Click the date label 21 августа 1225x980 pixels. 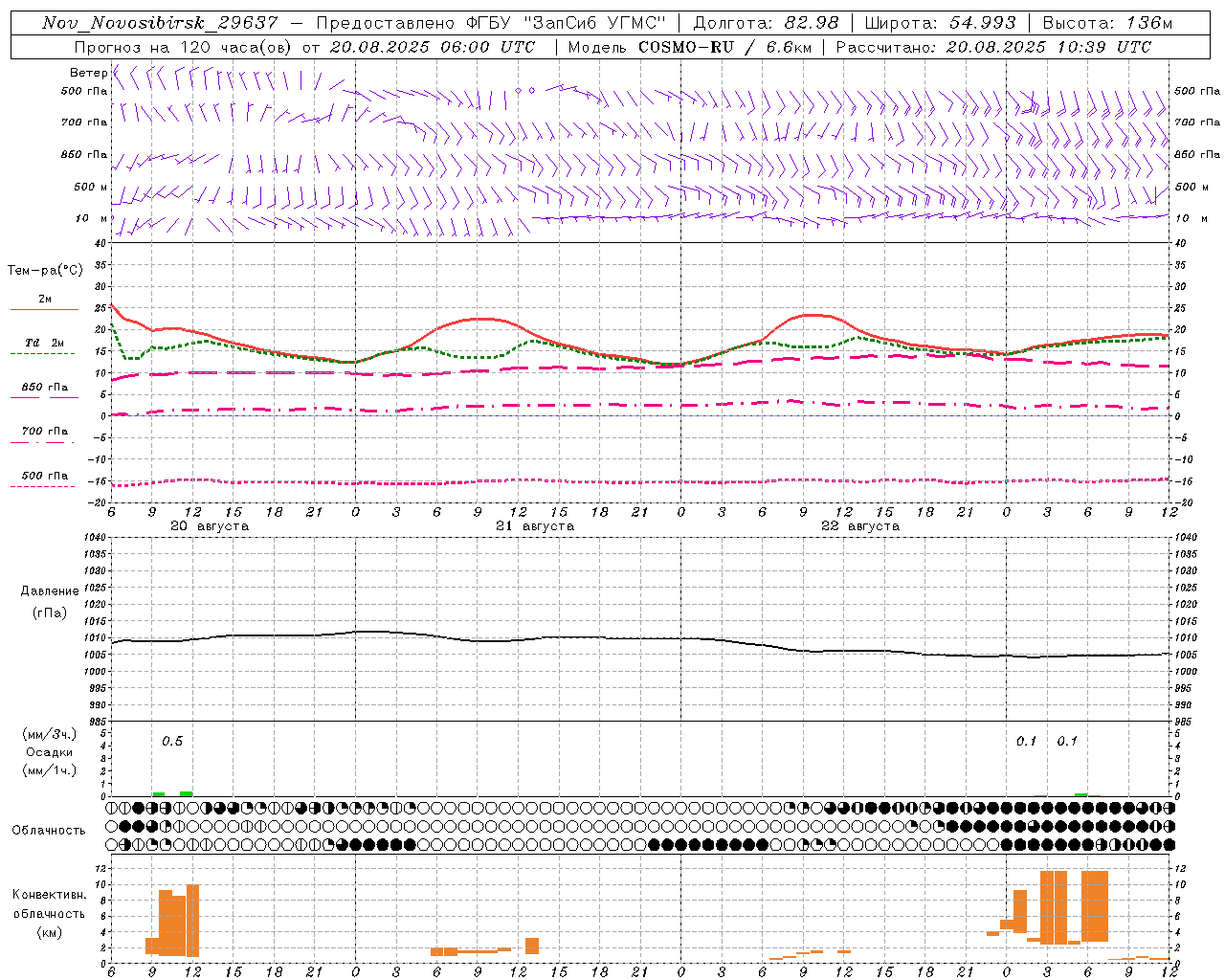pyautogui.click(x=535, y=526)
